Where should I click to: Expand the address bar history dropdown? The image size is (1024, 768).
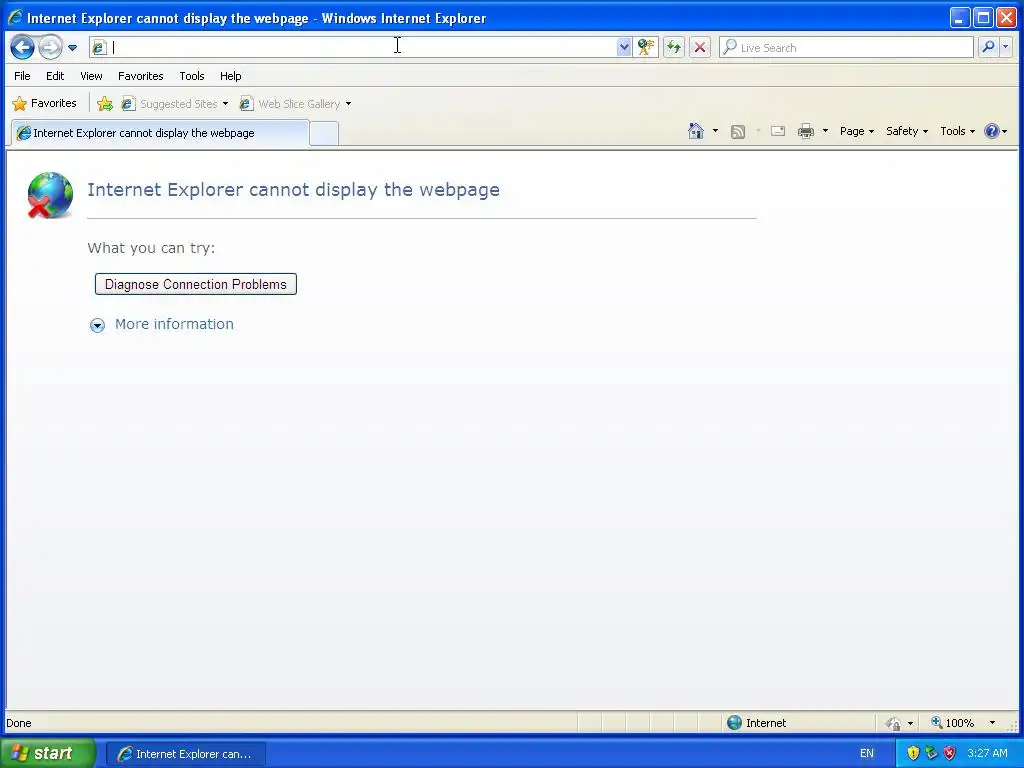624,47
